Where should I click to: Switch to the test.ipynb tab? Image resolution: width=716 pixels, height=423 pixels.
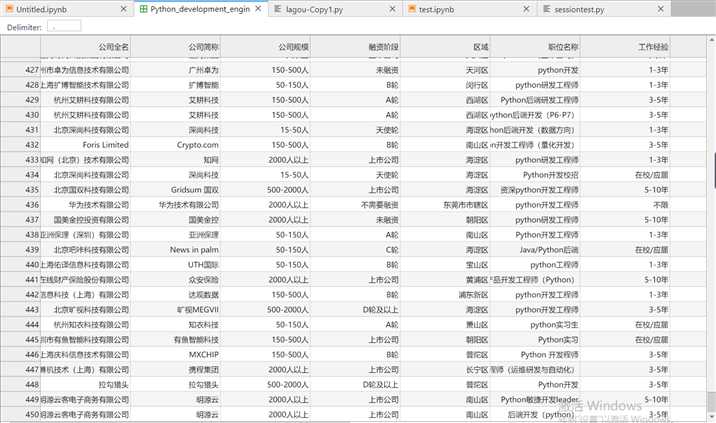[470, 9]
